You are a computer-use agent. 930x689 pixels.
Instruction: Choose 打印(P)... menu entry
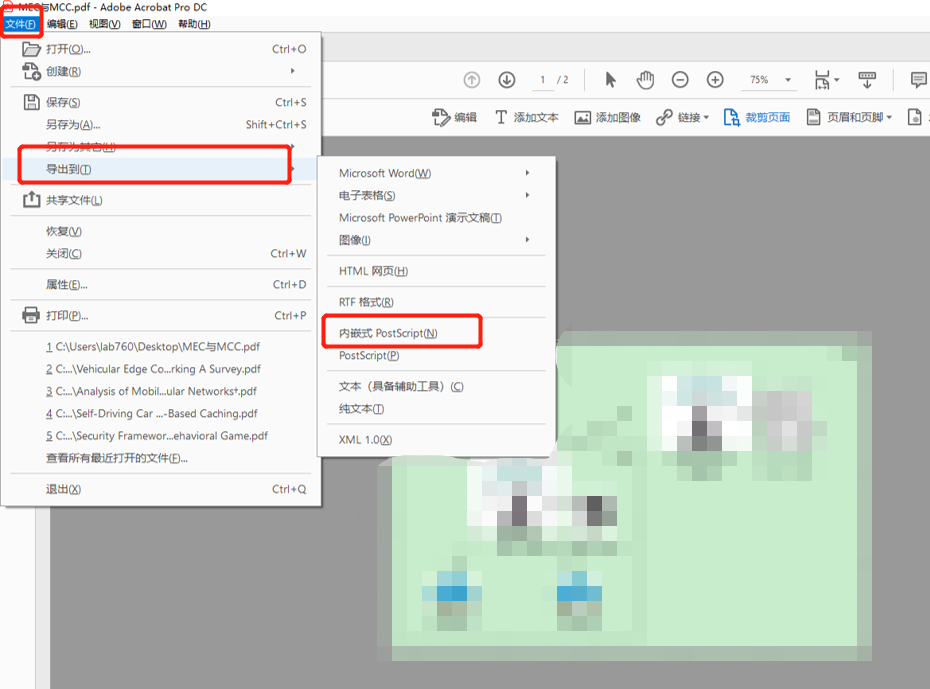pyautogui.click(x=161, y=315)
